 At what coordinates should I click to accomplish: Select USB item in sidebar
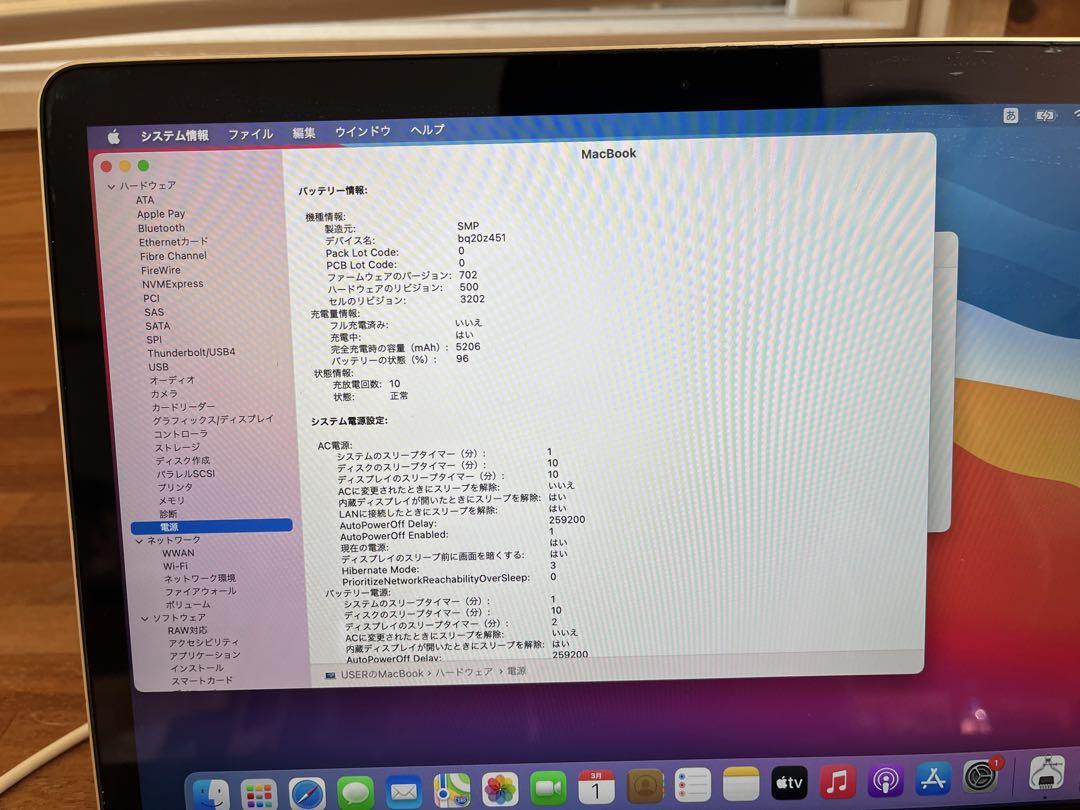[158, 367]
